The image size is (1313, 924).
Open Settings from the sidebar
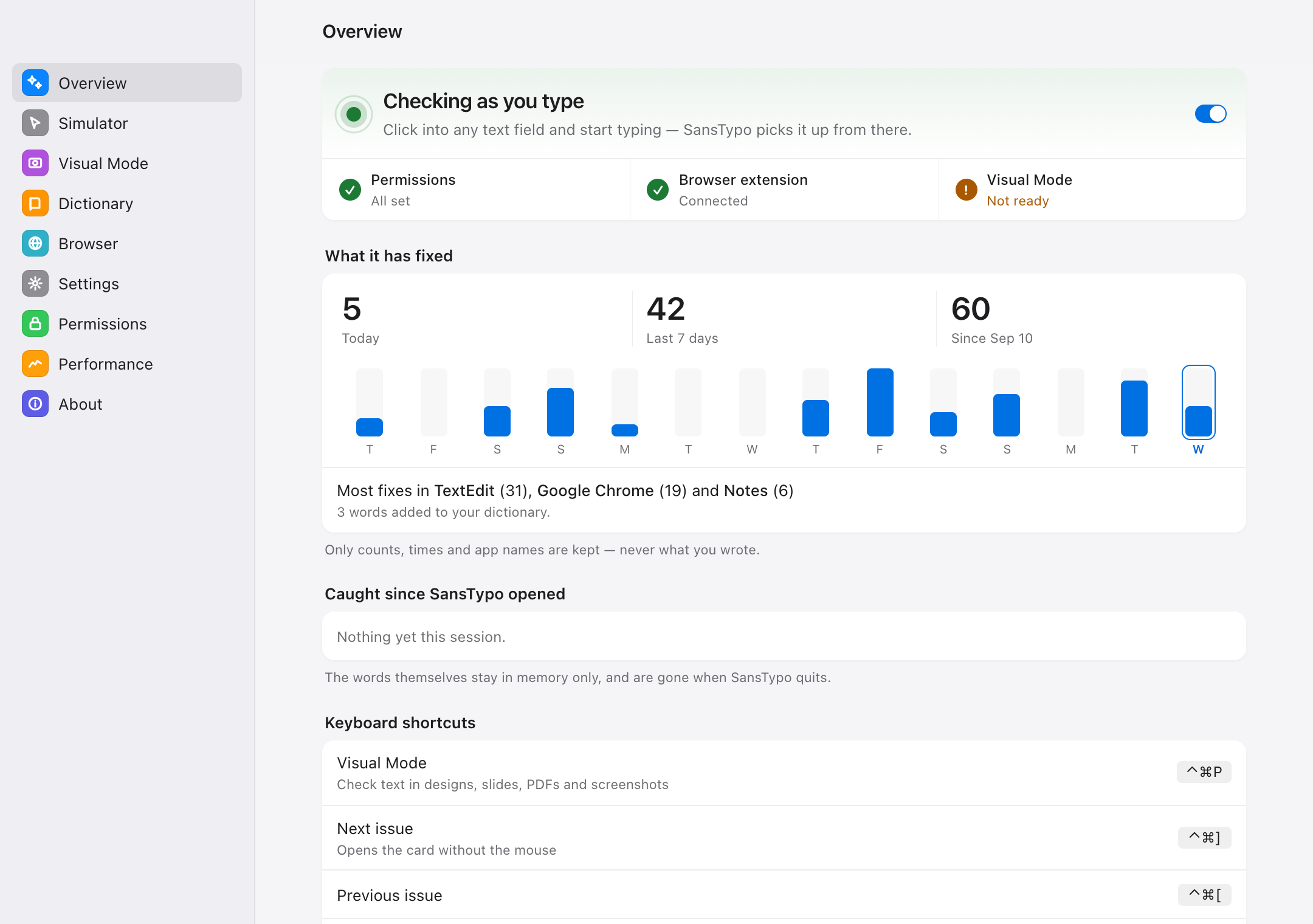[x=127, y=283]
